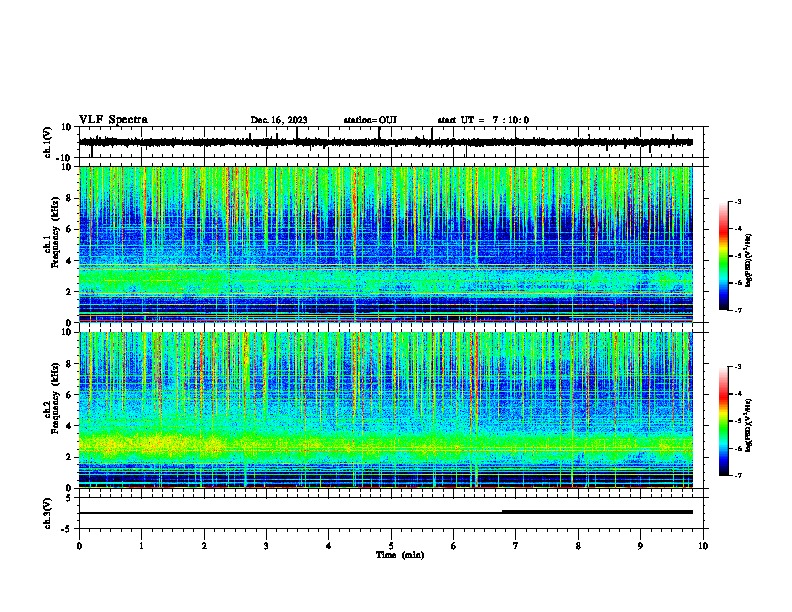Screen dimensions: 792x612
Task: Click the ch.1 spectrogram plot
Action: click(x=391, y=244)
